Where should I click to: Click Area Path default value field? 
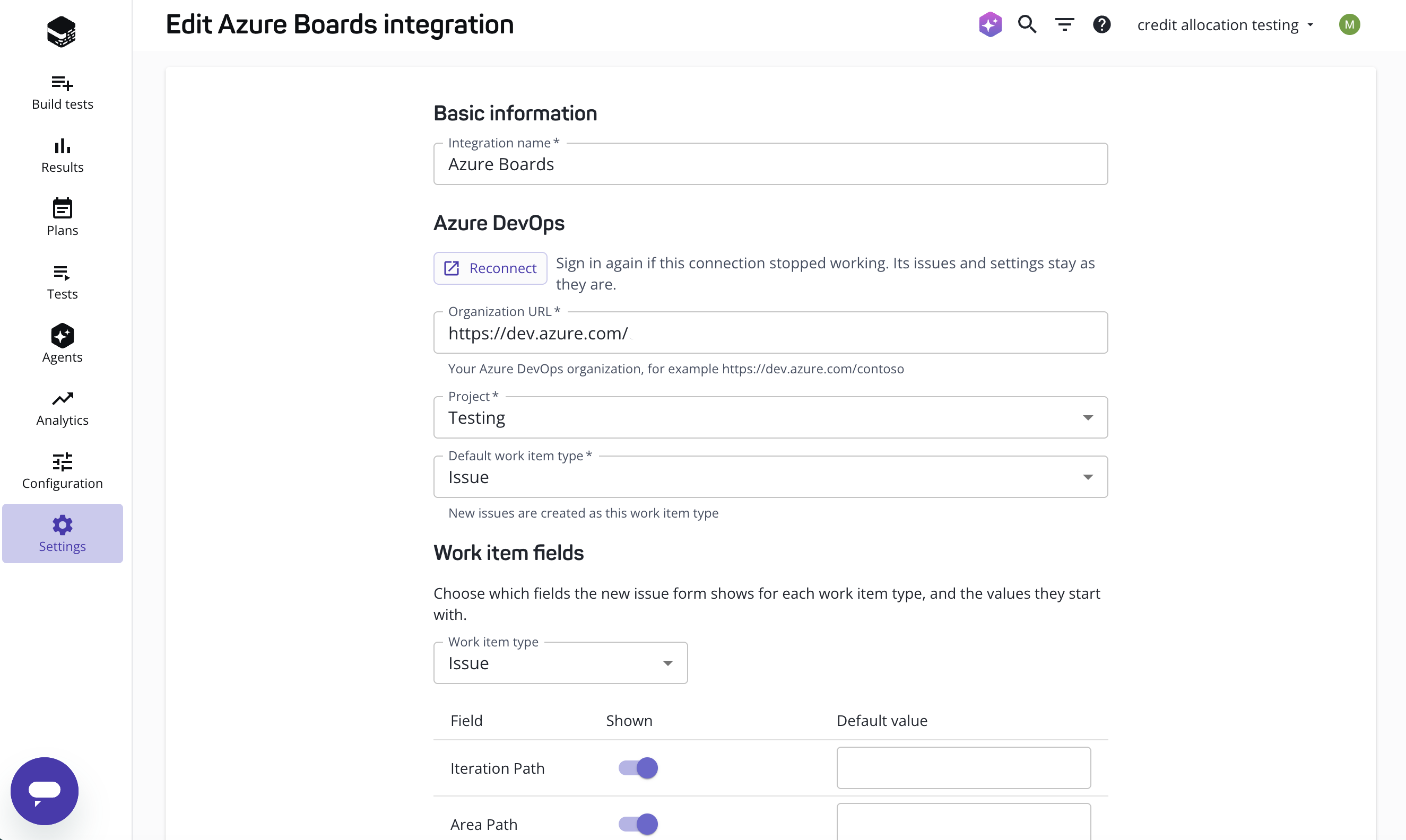click(x=963, y=822)
